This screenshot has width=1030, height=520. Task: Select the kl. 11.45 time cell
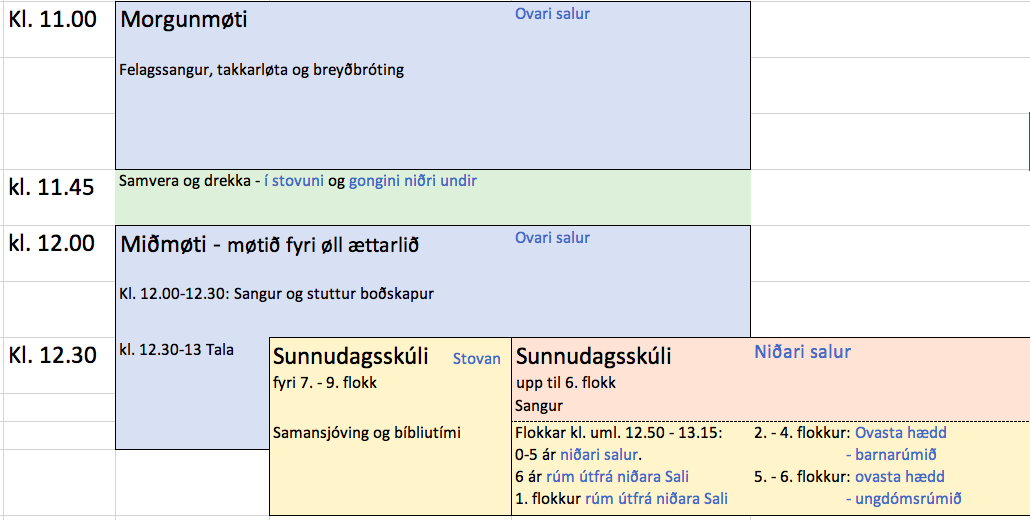(x=52, y=188)
